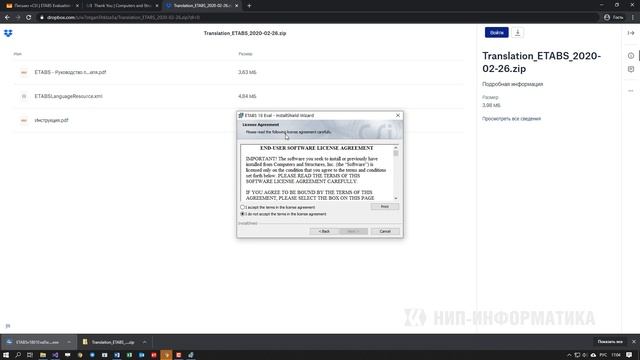The height and width of the screenshot is (360, 640).
Task: Open the info icon in right sidebar
Action: [631, 56]
